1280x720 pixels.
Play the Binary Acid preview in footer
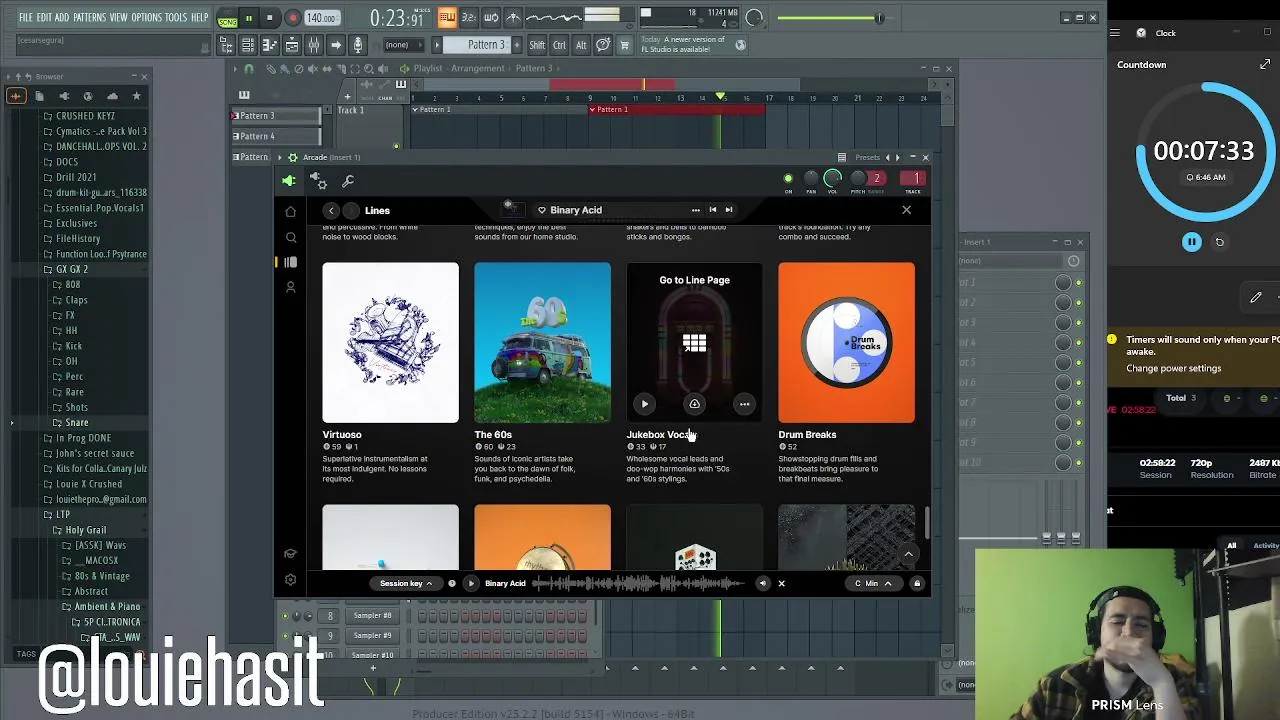[x=471, y=583]
